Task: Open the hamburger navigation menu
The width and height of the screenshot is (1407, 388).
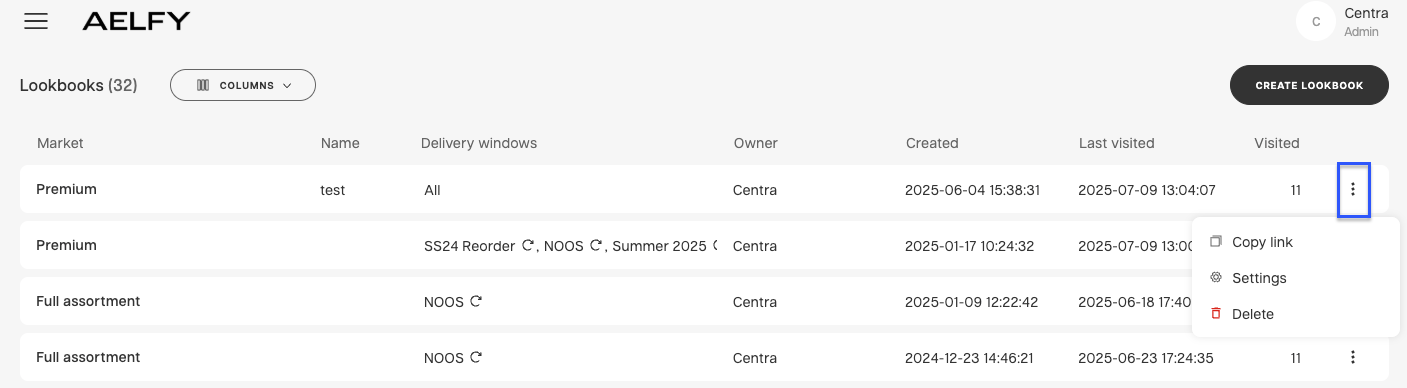Action: click(36, 21)
